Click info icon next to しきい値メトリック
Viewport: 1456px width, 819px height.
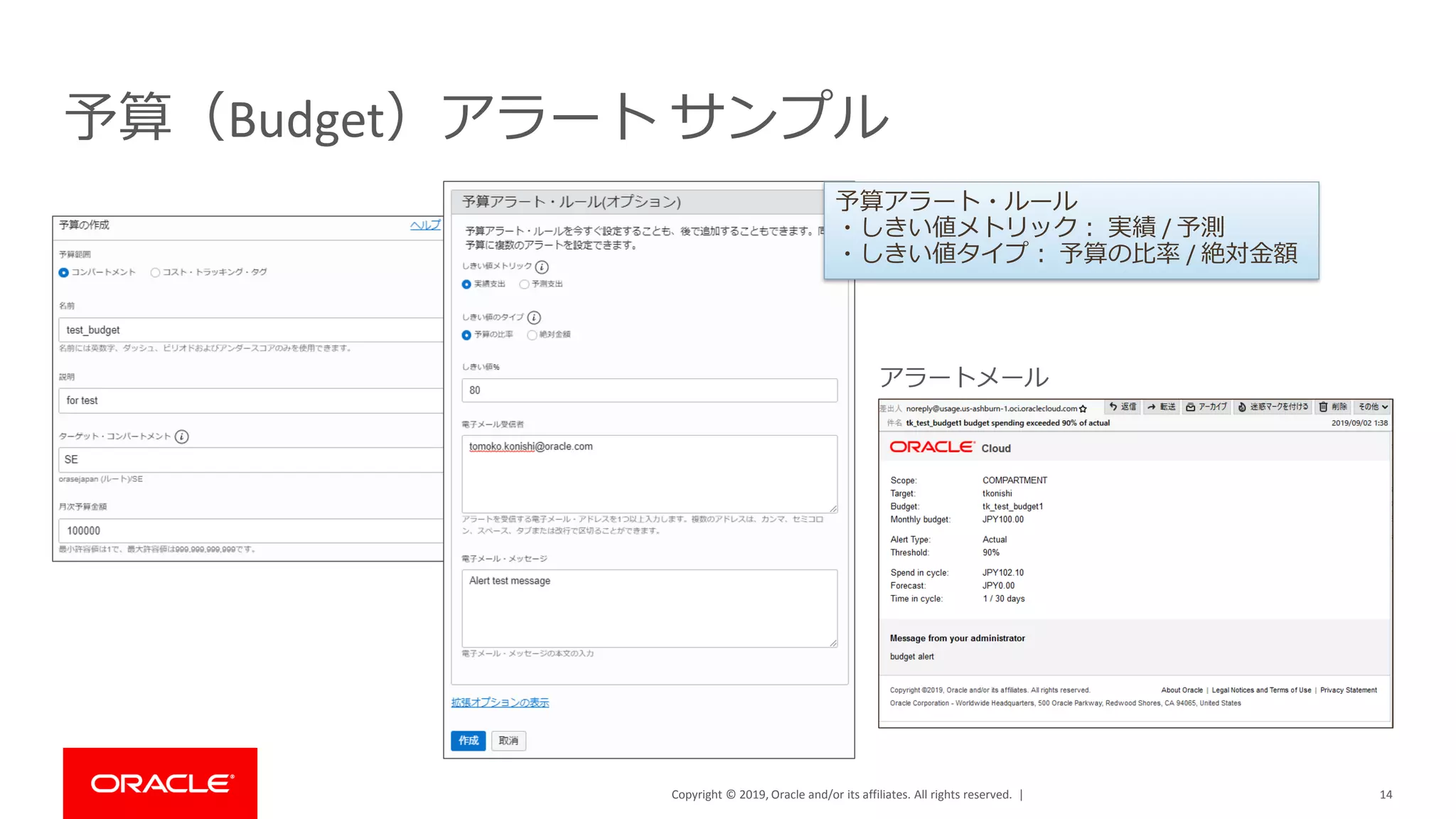[542, 267]
